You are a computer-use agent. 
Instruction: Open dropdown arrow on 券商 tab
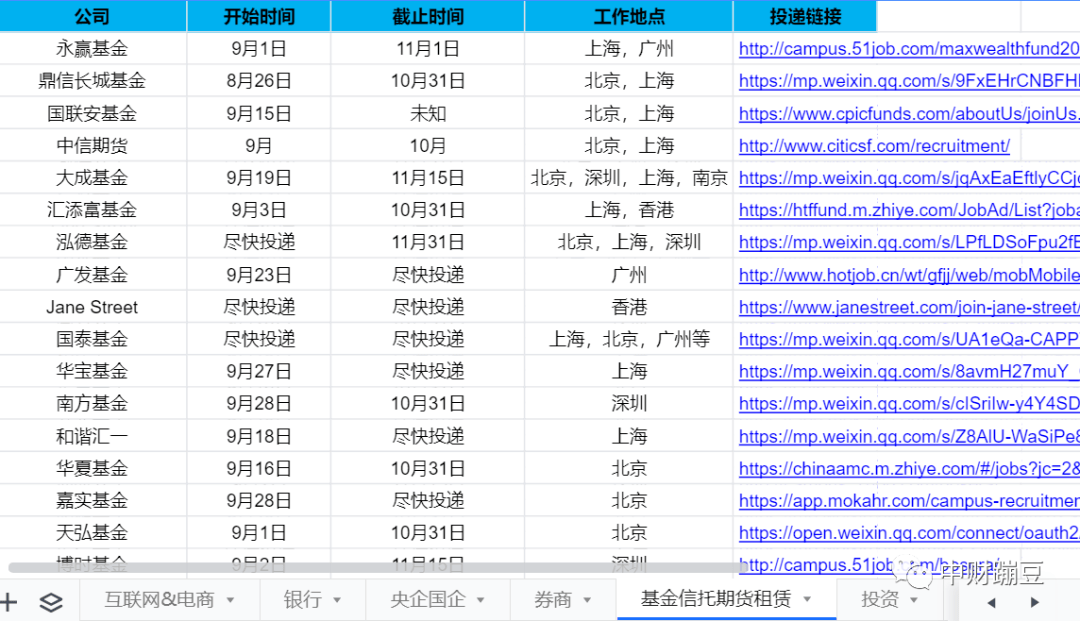pyautogui.click(x=587, y=600)
